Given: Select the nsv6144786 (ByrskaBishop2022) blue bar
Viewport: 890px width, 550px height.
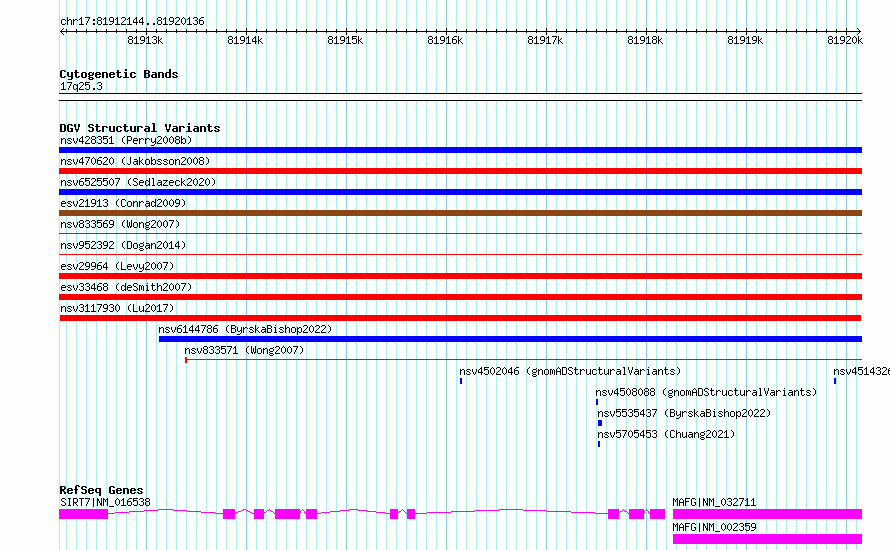Looking at the screenshot, I should tap(510, 339).
